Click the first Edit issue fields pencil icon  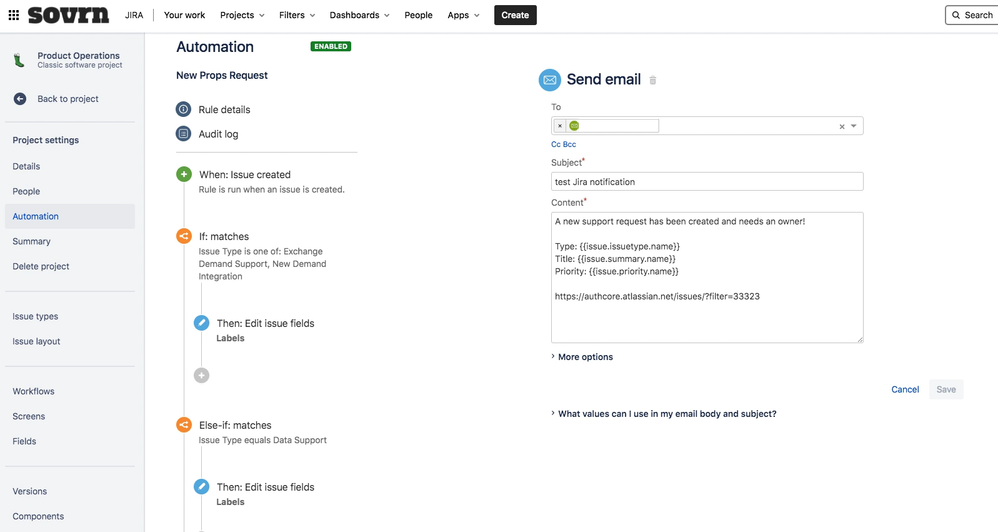coord(201,323)
